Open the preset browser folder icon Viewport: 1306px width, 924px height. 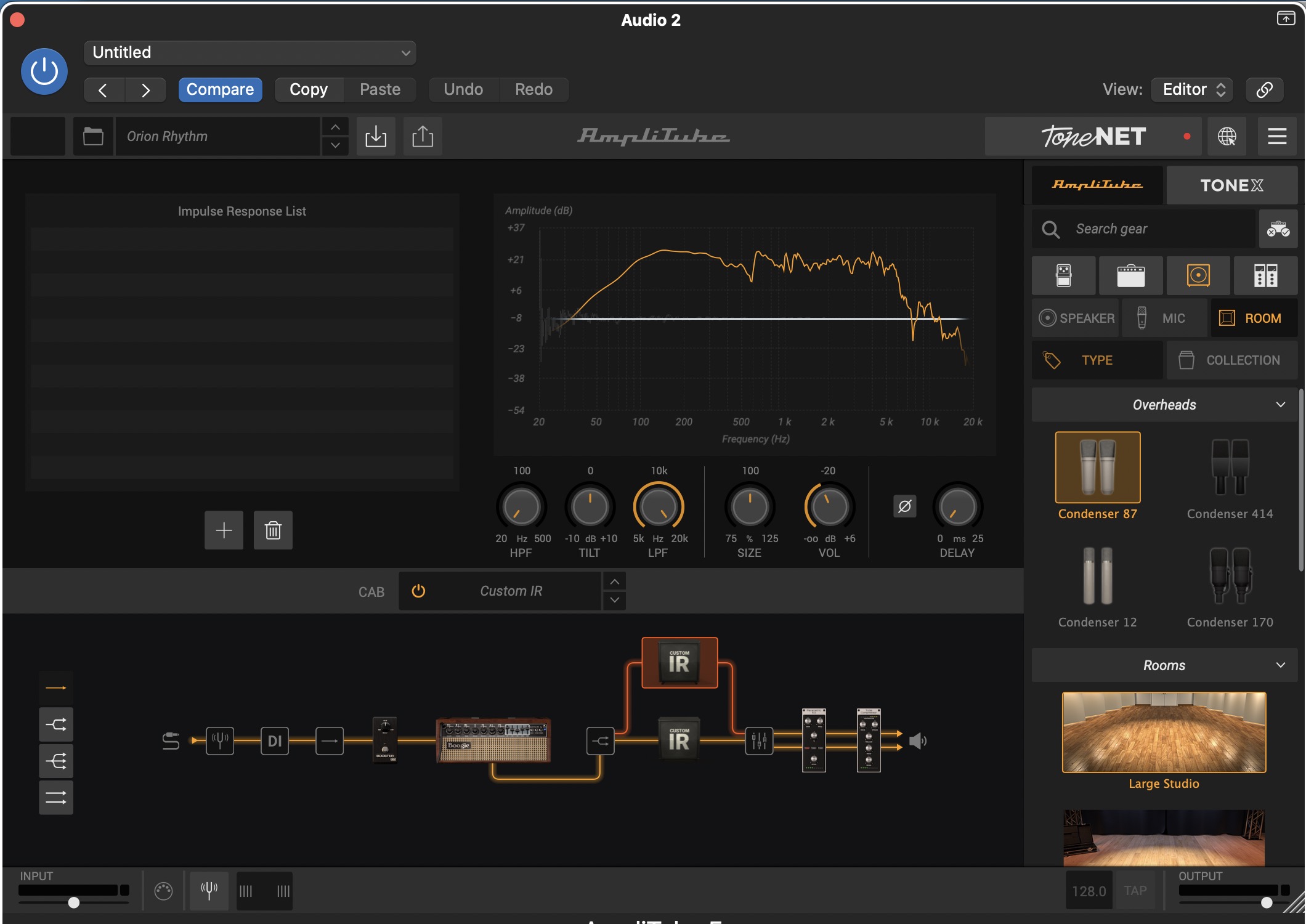tap(93, 136)
